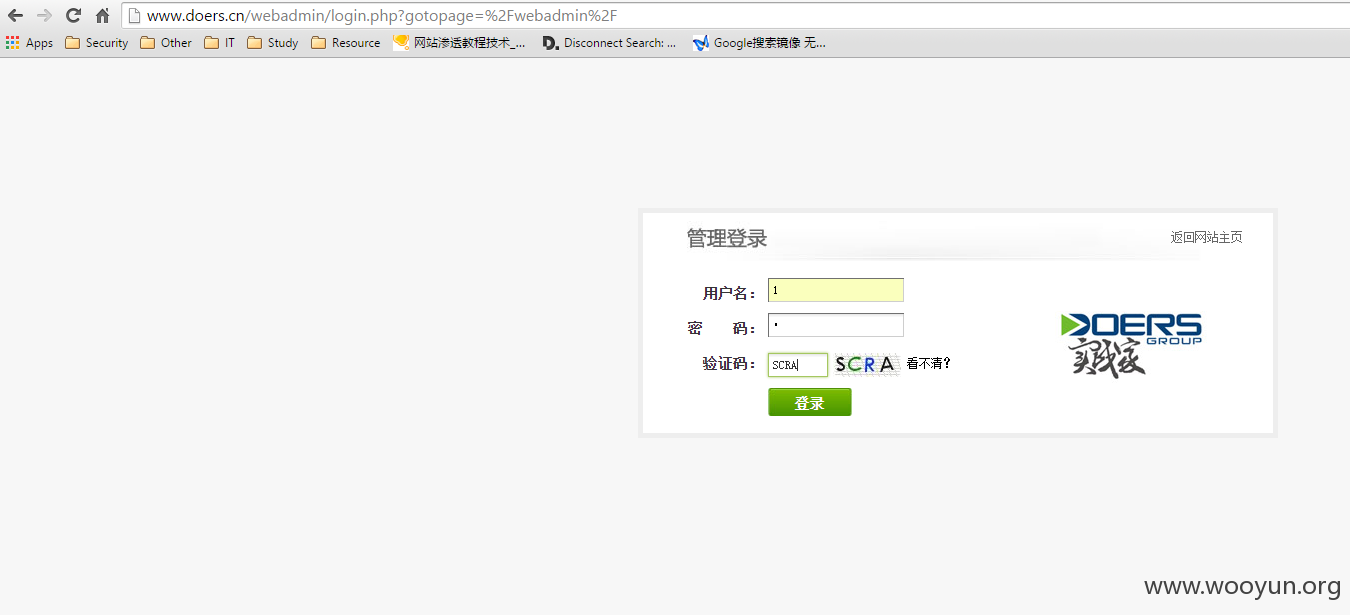
Task: Open the 网站渗透教程技术 bookmark
Action: click(460, 43)
